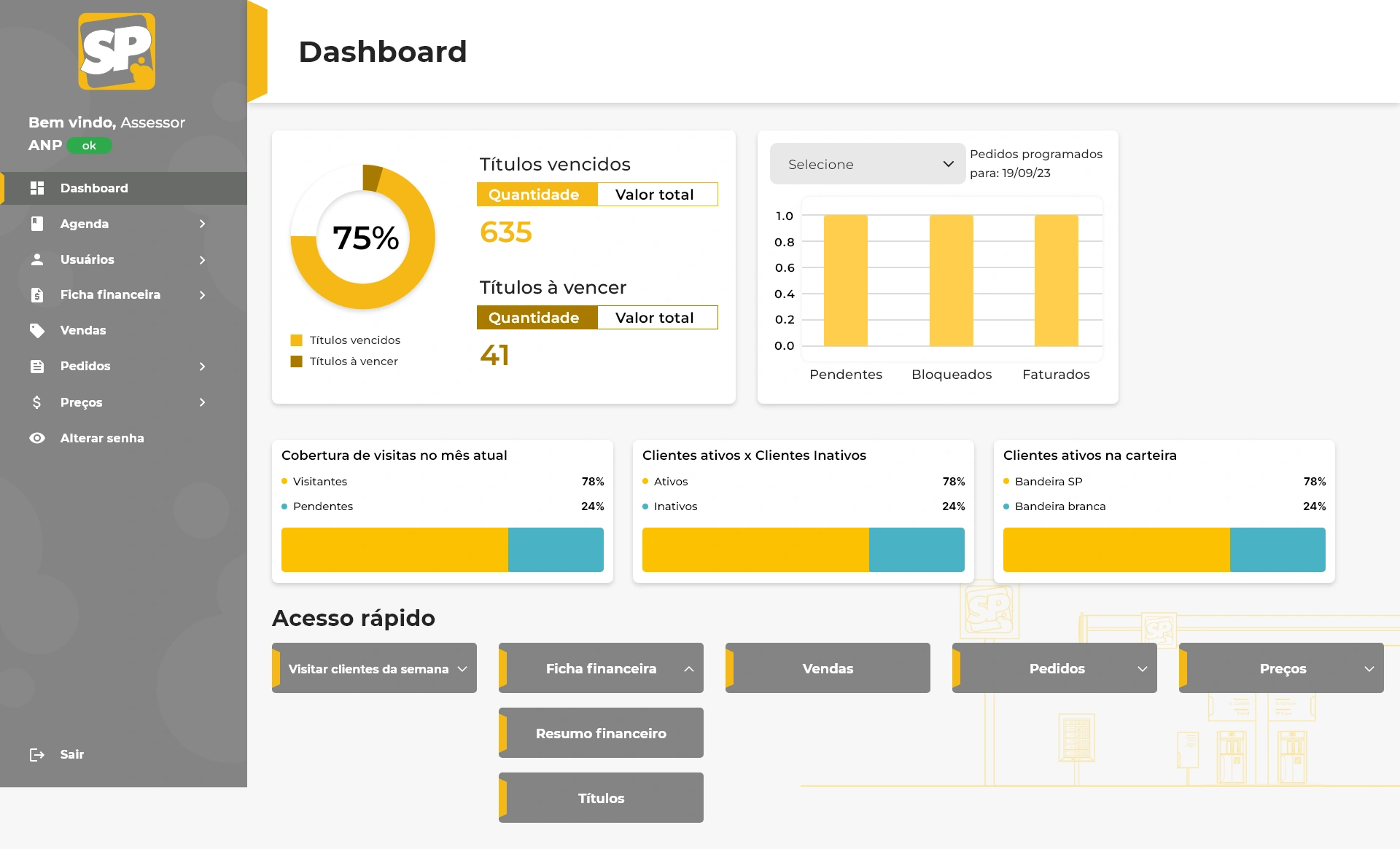
Task: Click the Títulos quick access button
Action: click(601, 798)
